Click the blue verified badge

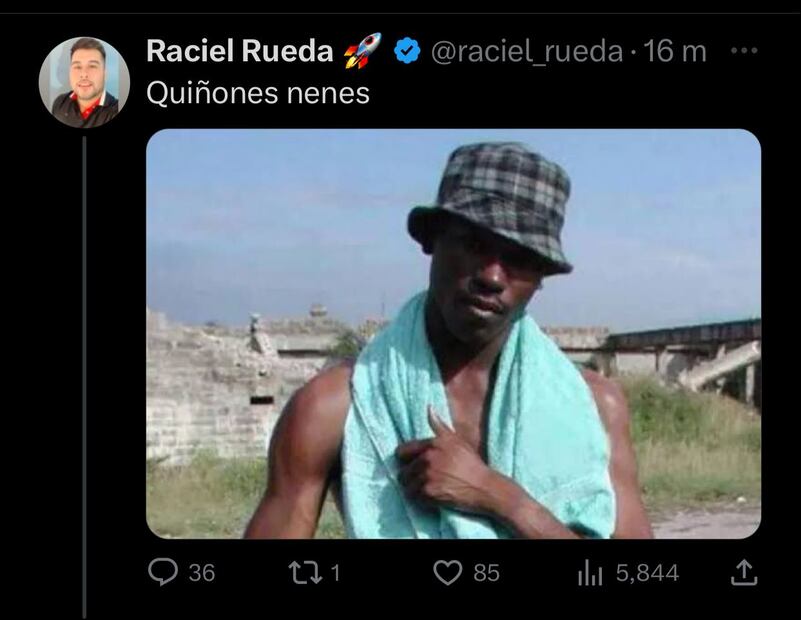407,51
